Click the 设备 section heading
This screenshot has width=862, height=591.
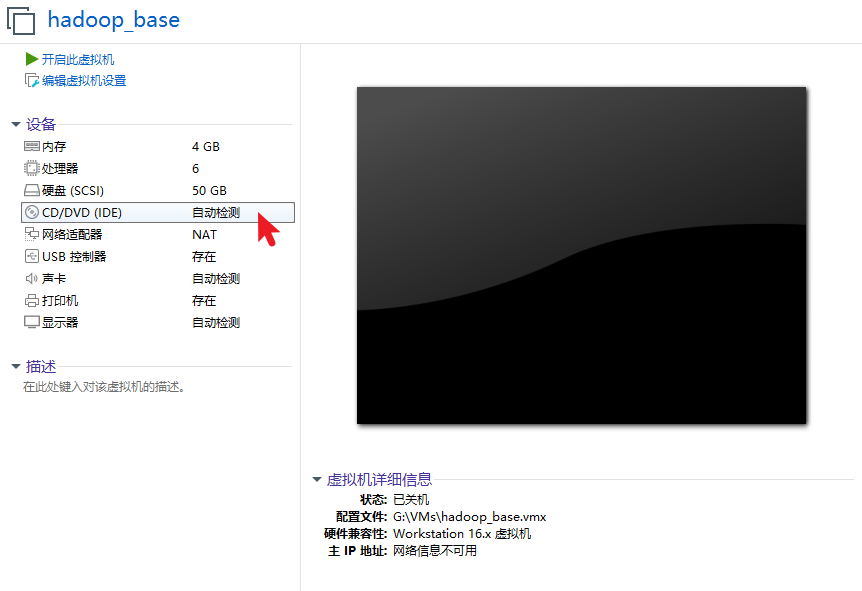[41, 124]
